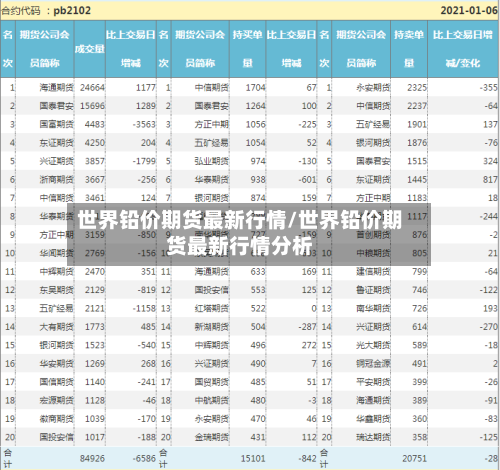
Task: Click the 弘业期货 company cell
Action: [x=212, y=161]
